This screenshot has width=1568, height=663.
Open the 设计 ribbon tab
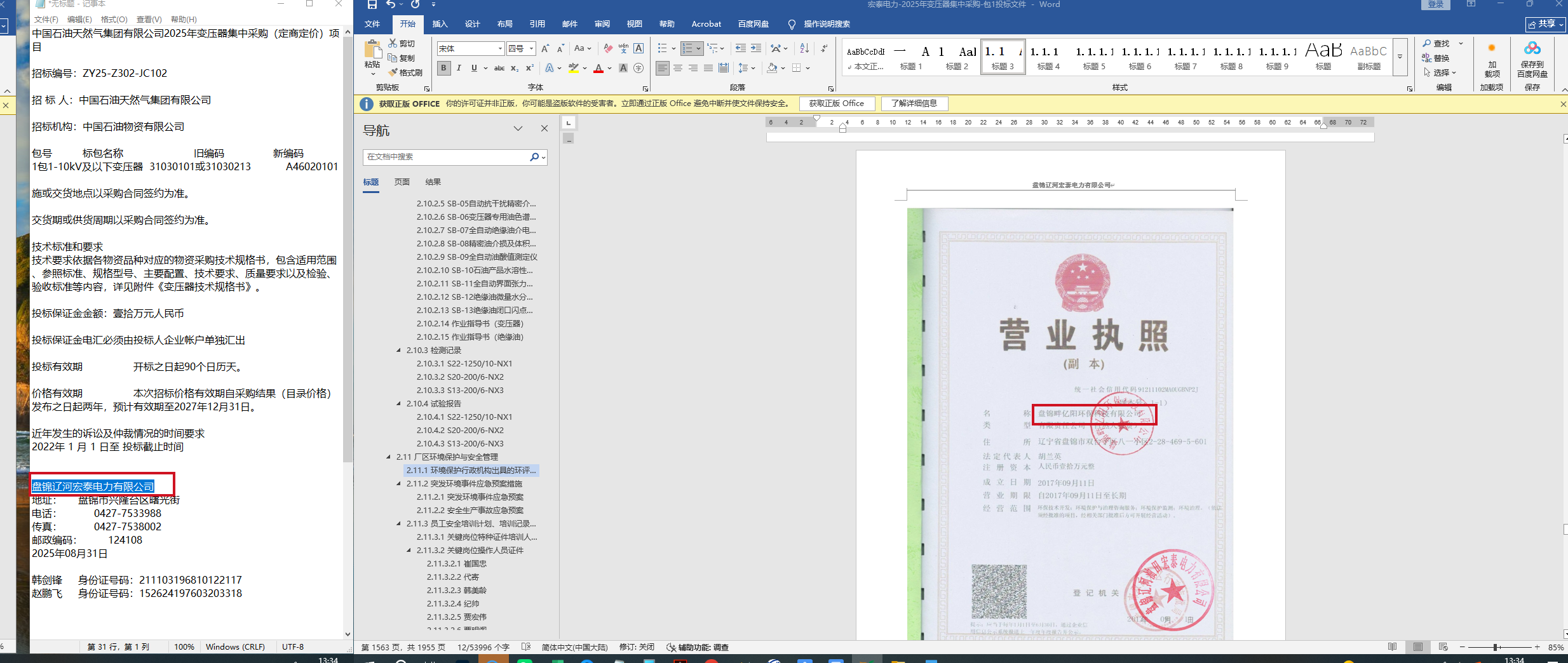click(x=472, y=24)
